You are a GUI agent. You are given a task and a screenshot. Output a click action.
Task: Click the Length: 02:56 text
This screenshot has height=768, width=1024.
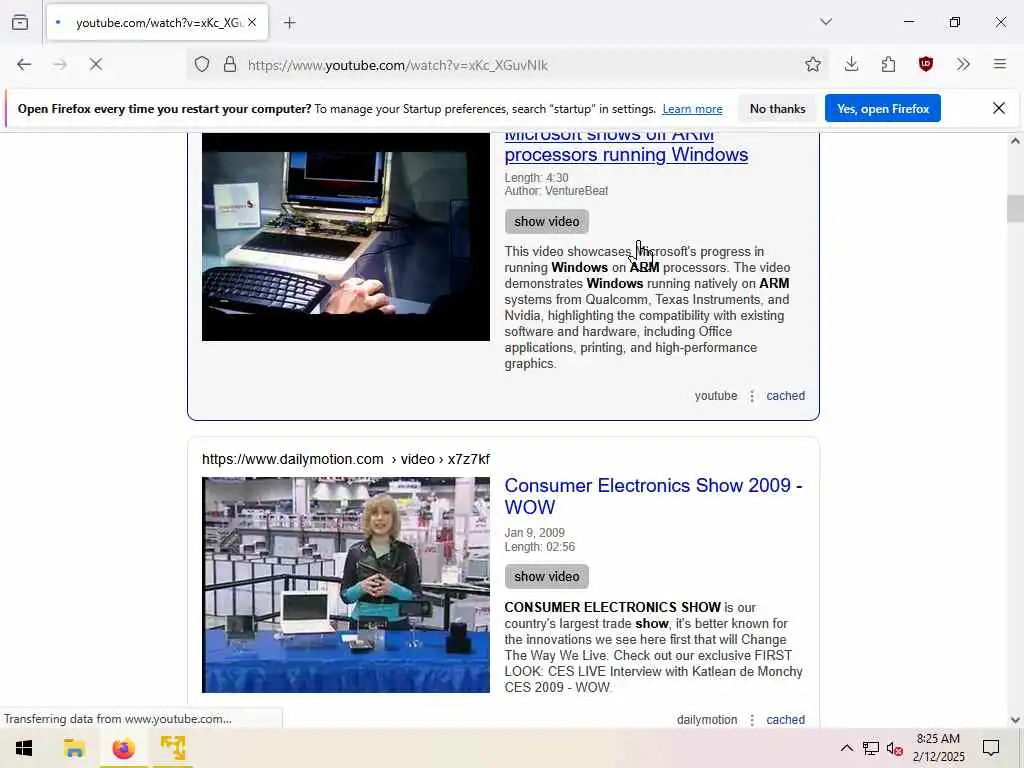pos(539,547)
